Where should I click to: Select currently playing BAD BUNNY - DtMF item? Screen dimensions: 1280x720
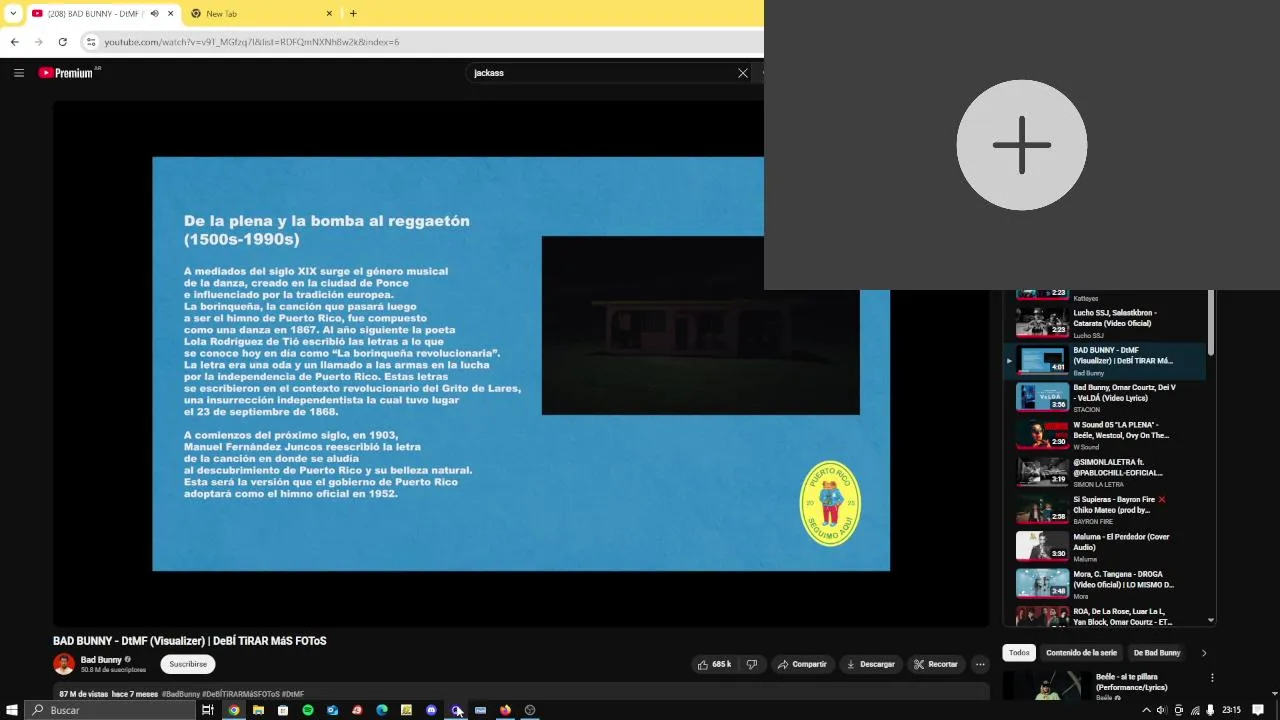(1105, 360)
